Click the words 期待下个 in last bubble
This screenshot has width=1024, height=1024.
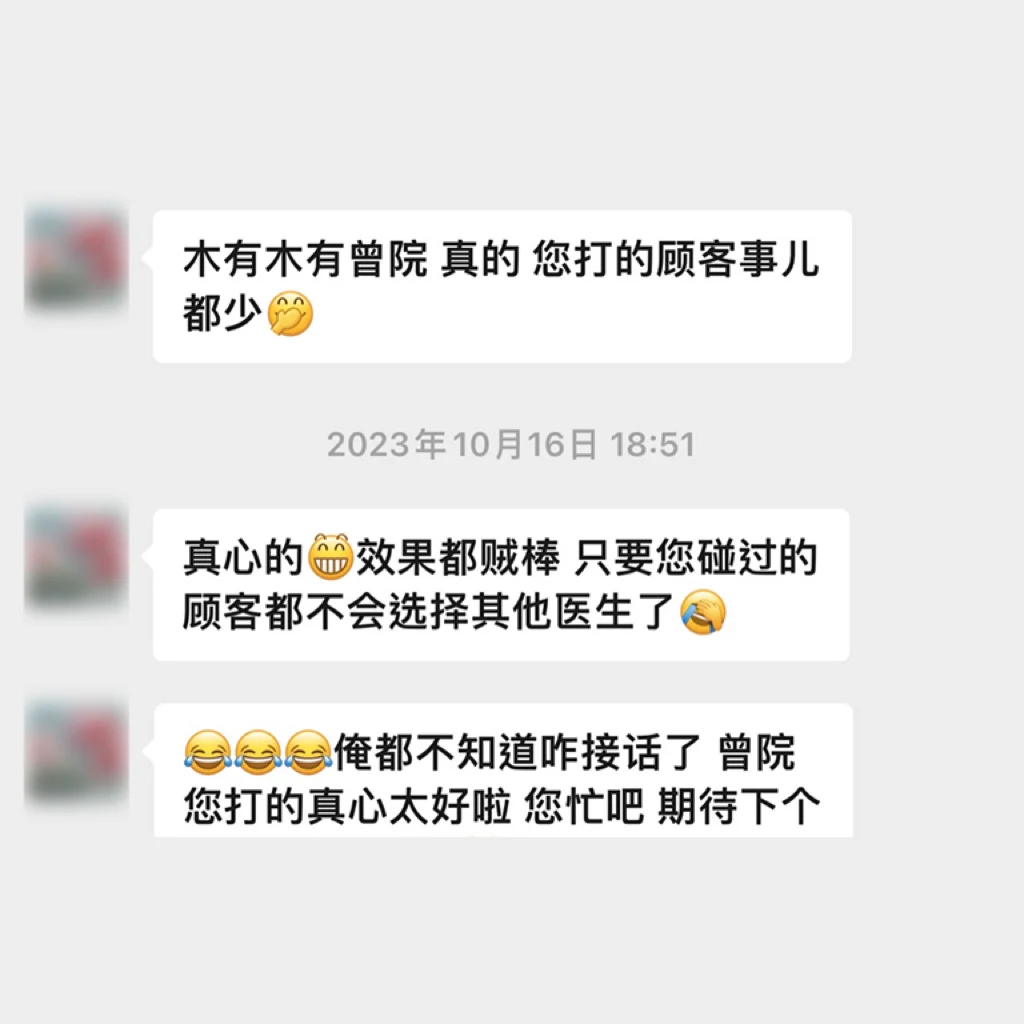pyautogui.click(x=739, y=807)
